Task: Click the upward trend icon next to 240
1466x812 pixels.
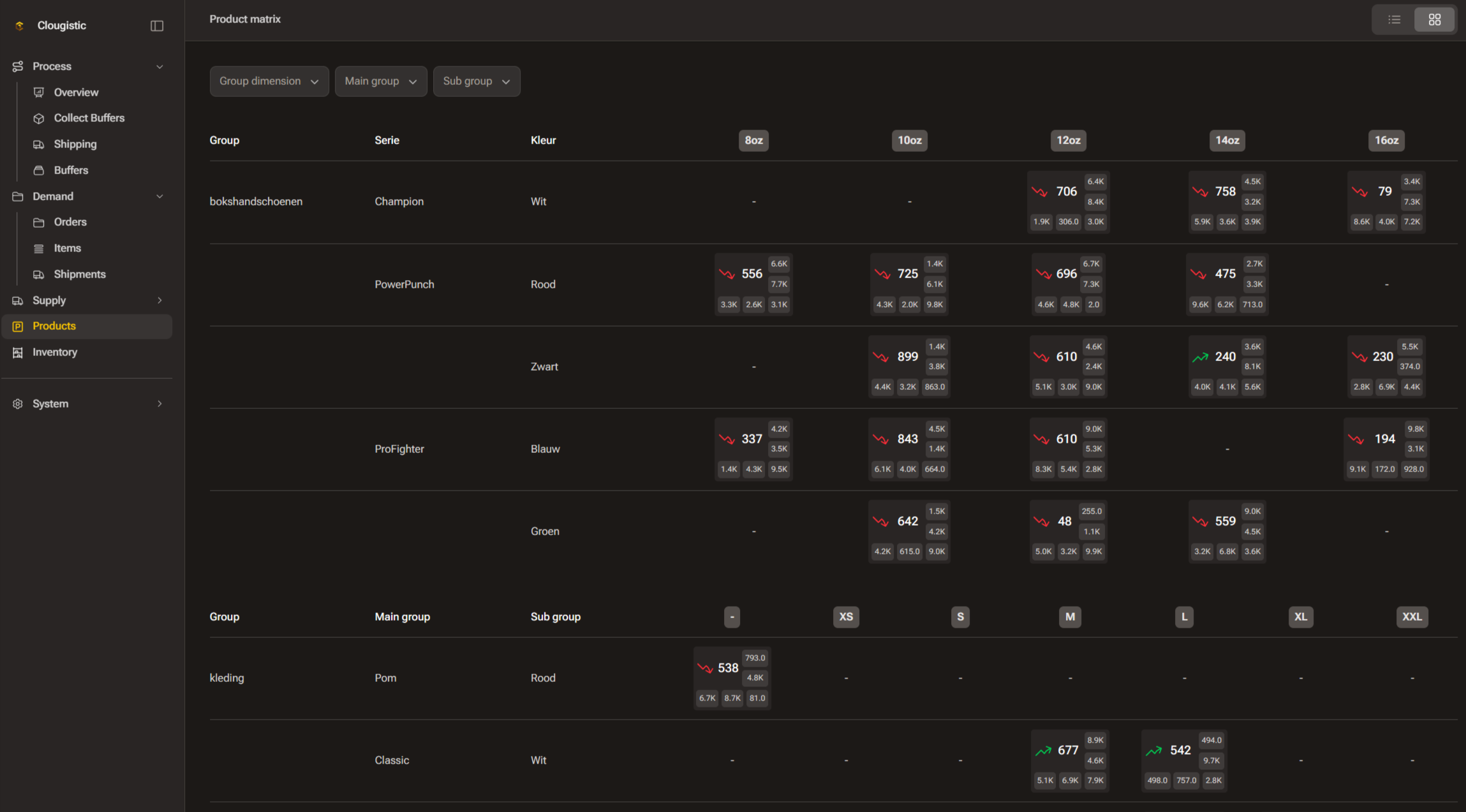Action: (x=1200, y=357)
